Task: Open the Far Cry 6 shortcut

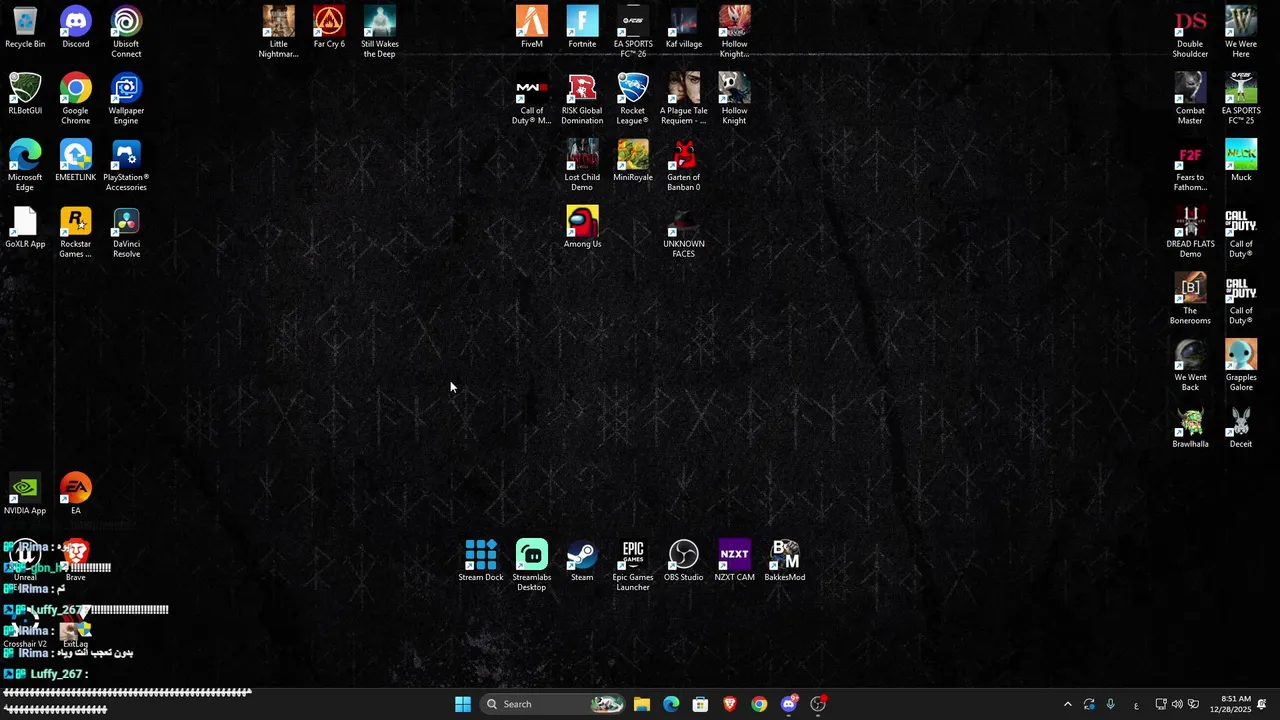Action: tap(329, 28)
